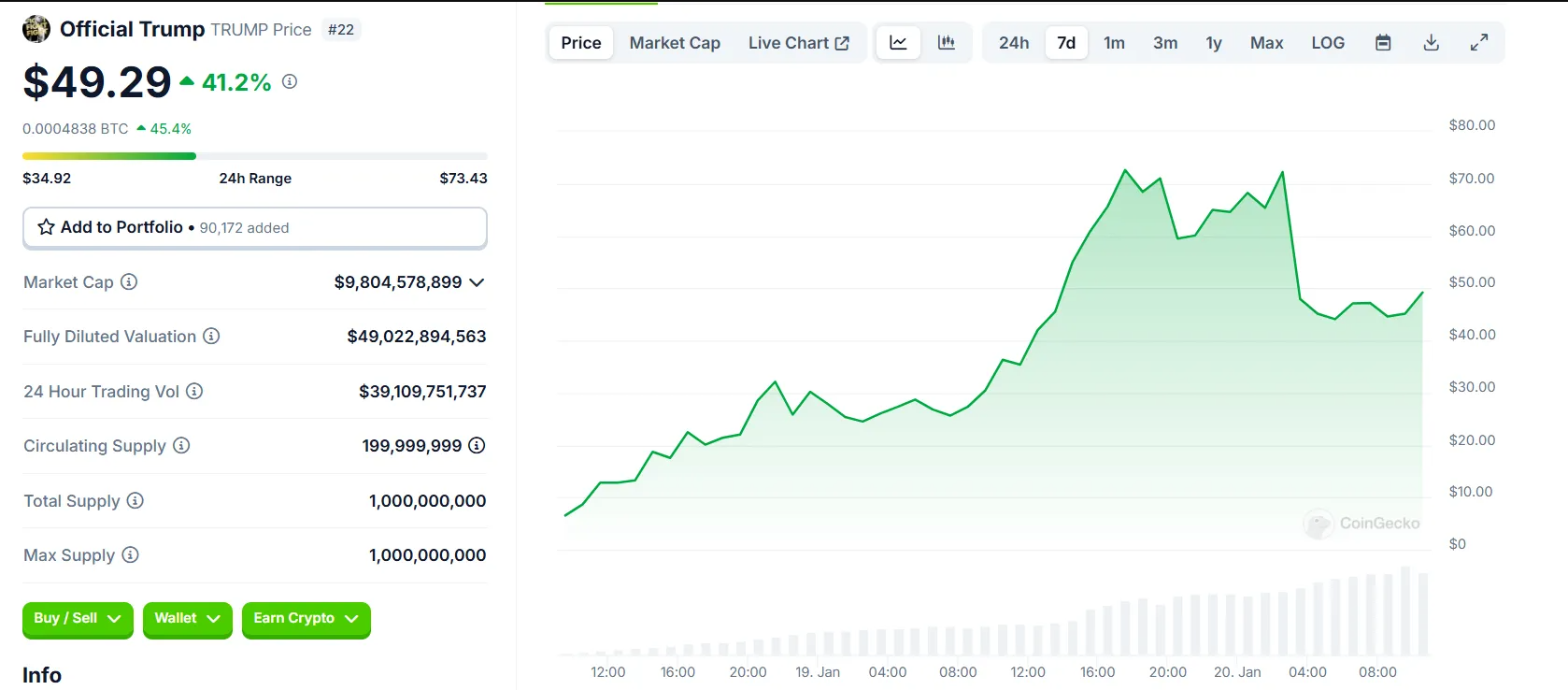Click the Max Supply 1,000,000,000 value
This screenshot has width=1568, height=690.
point(427,555)
